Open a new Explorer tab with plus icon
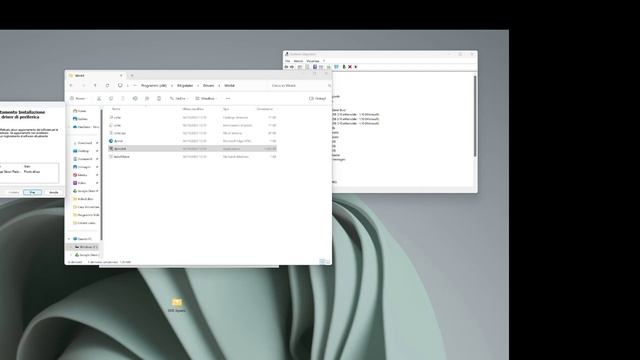The image size is (640, 360). pos(132,76)
